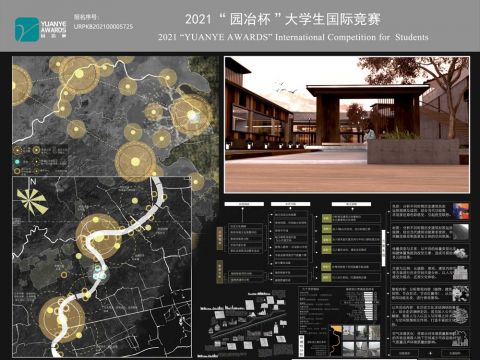Image resolution: width=480 pixels, height=360 pixels.
Task: Click the top green strategy tag in flowchart
Action: tap(326, 218)
